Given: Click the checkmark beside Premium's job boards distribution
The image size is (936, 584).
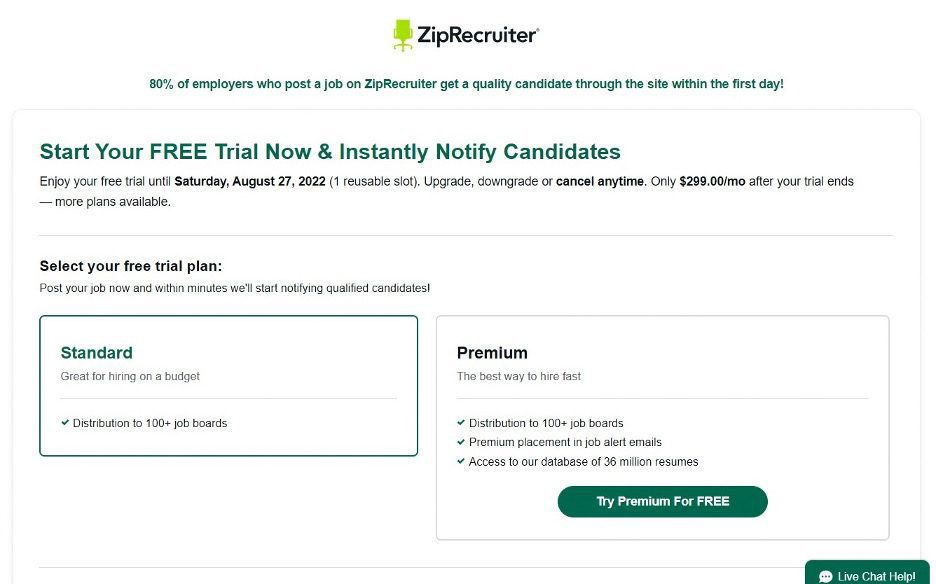Looking at the screenshot, I should click(461, 423).
